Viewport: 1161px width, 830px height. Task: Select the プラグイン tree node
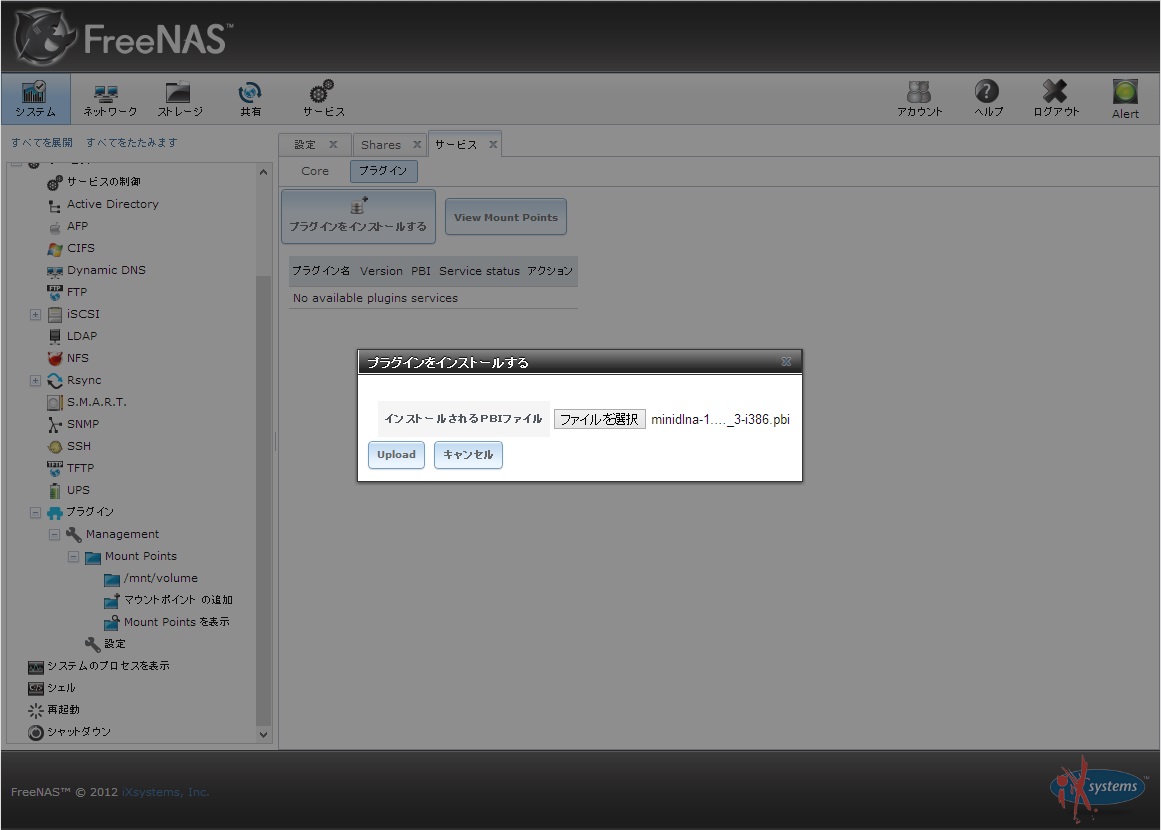pyautogui.click(x=90, y=512)
